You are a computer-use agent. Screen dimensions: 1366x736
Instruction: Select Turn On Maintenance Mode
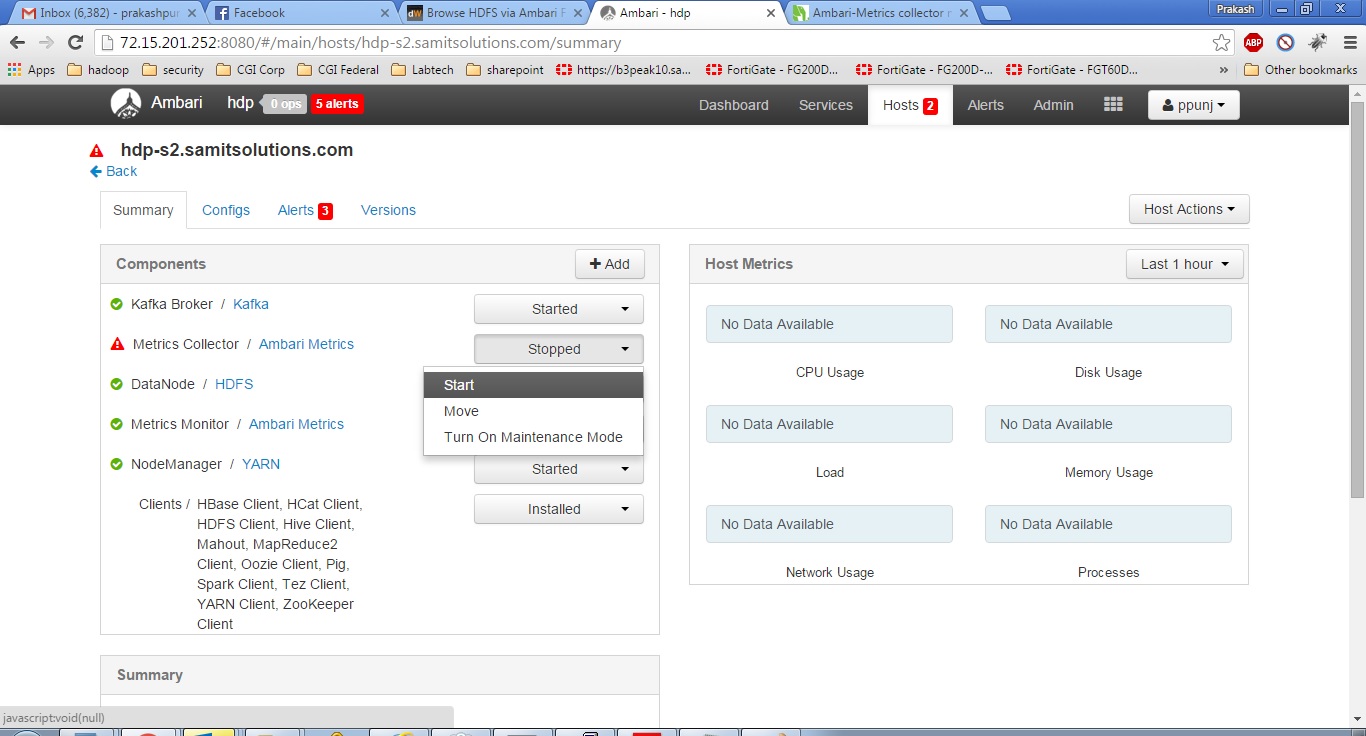533,437
